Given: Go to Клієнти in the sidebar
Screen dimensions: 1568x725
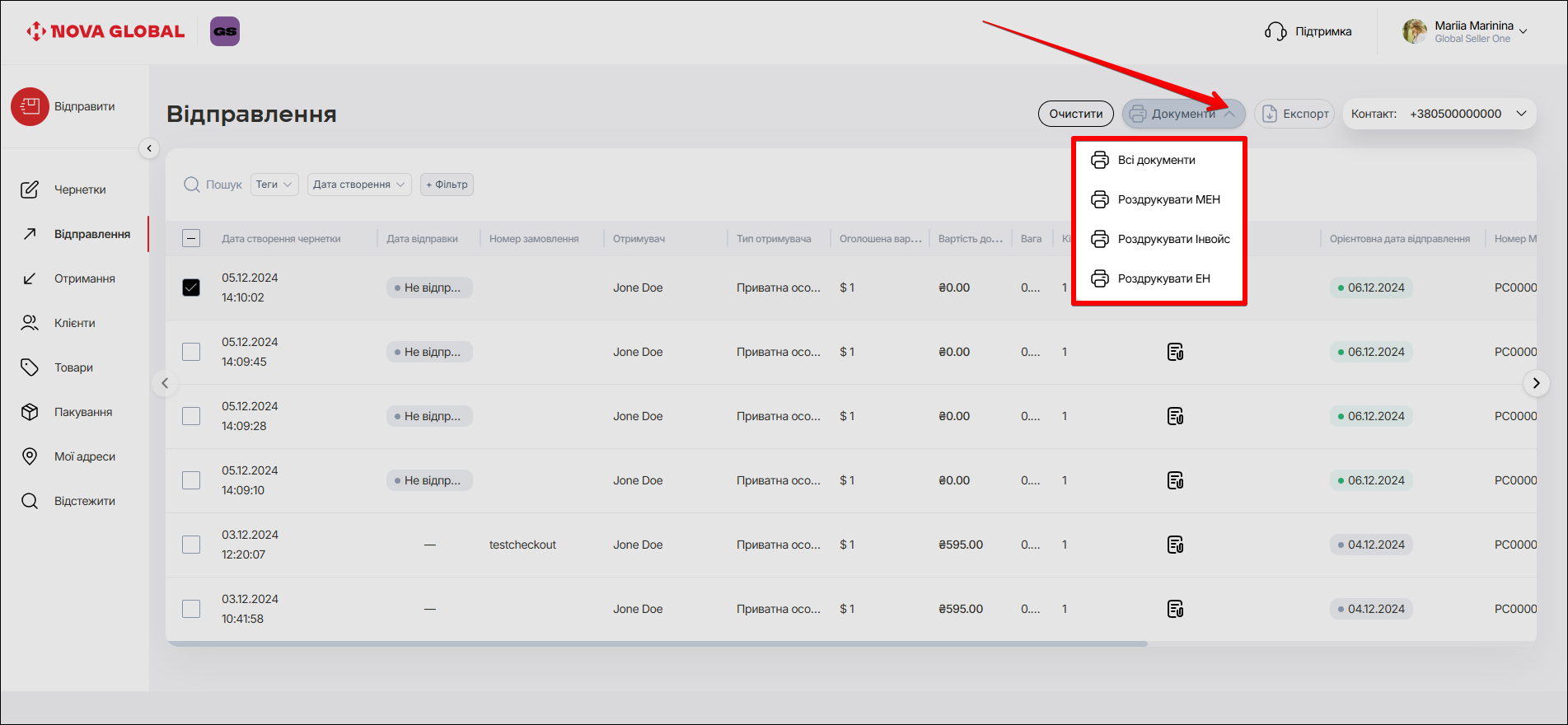Looking at the screenshot, I should tap(74, 323).
